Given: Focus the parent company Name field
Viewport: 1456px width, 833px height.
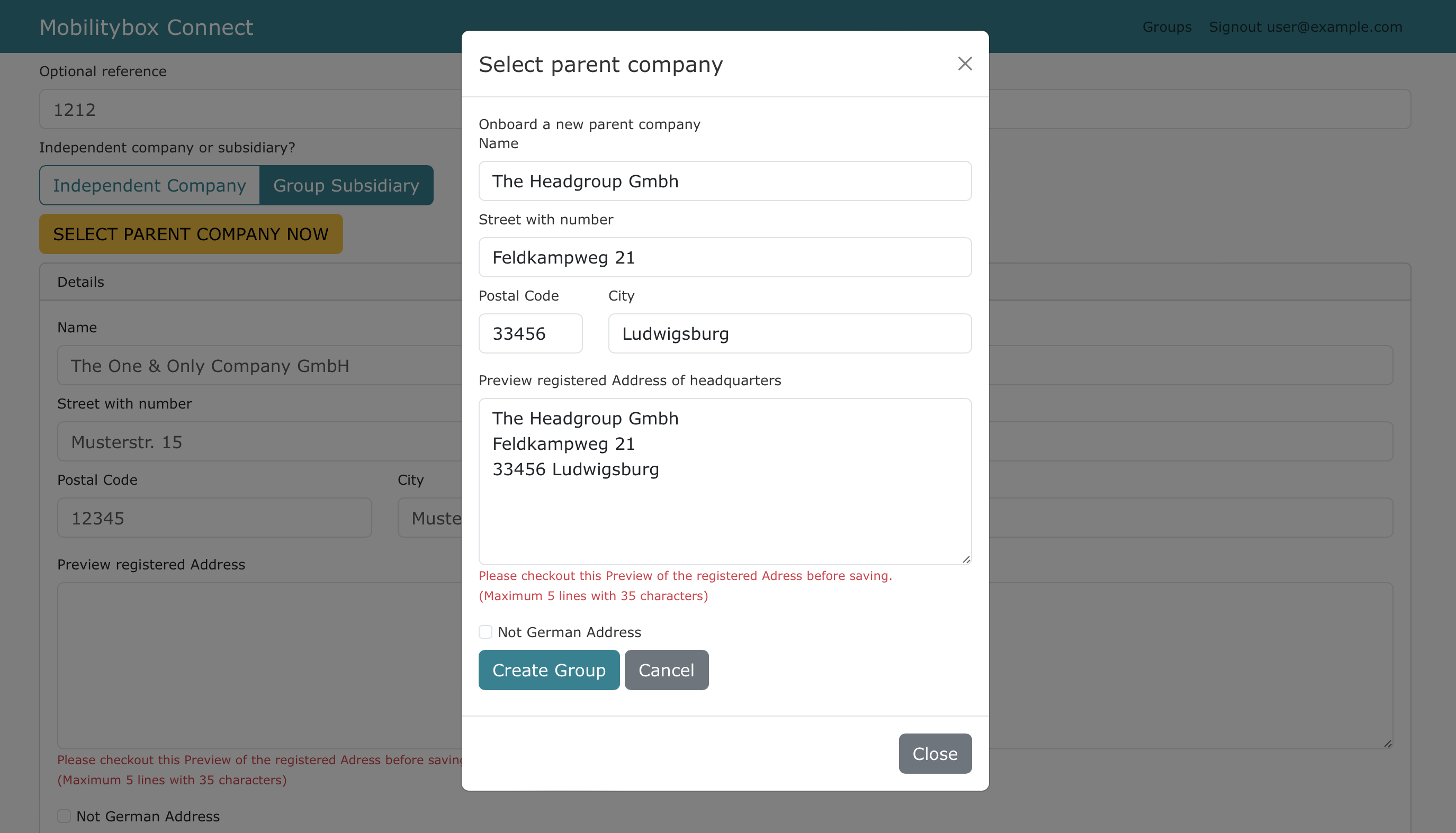Looking at the screenshot, I should 725,181.
